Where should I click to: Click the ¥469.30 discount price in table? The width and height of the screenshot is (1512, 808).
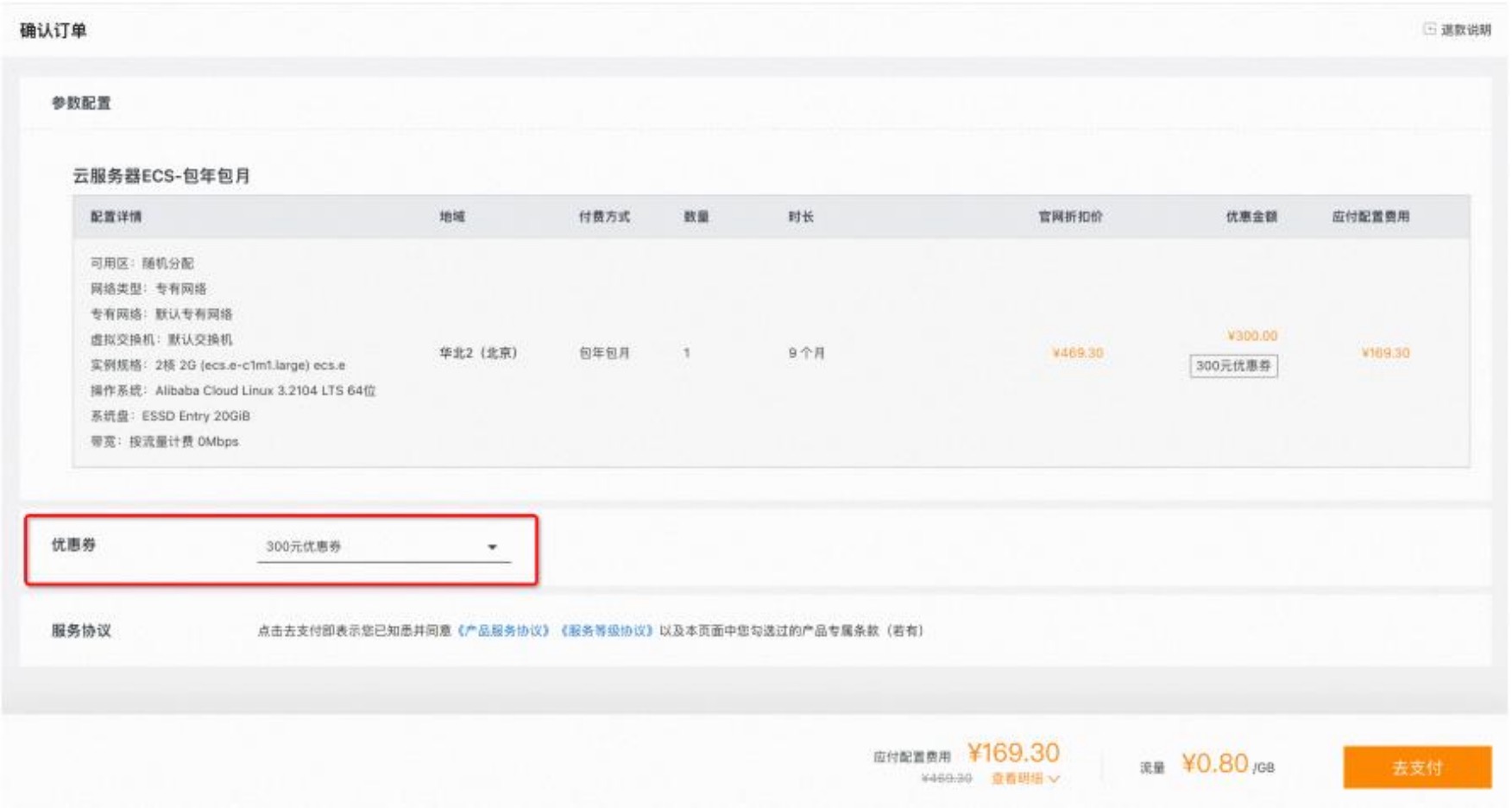click(x=1077, y=353)
